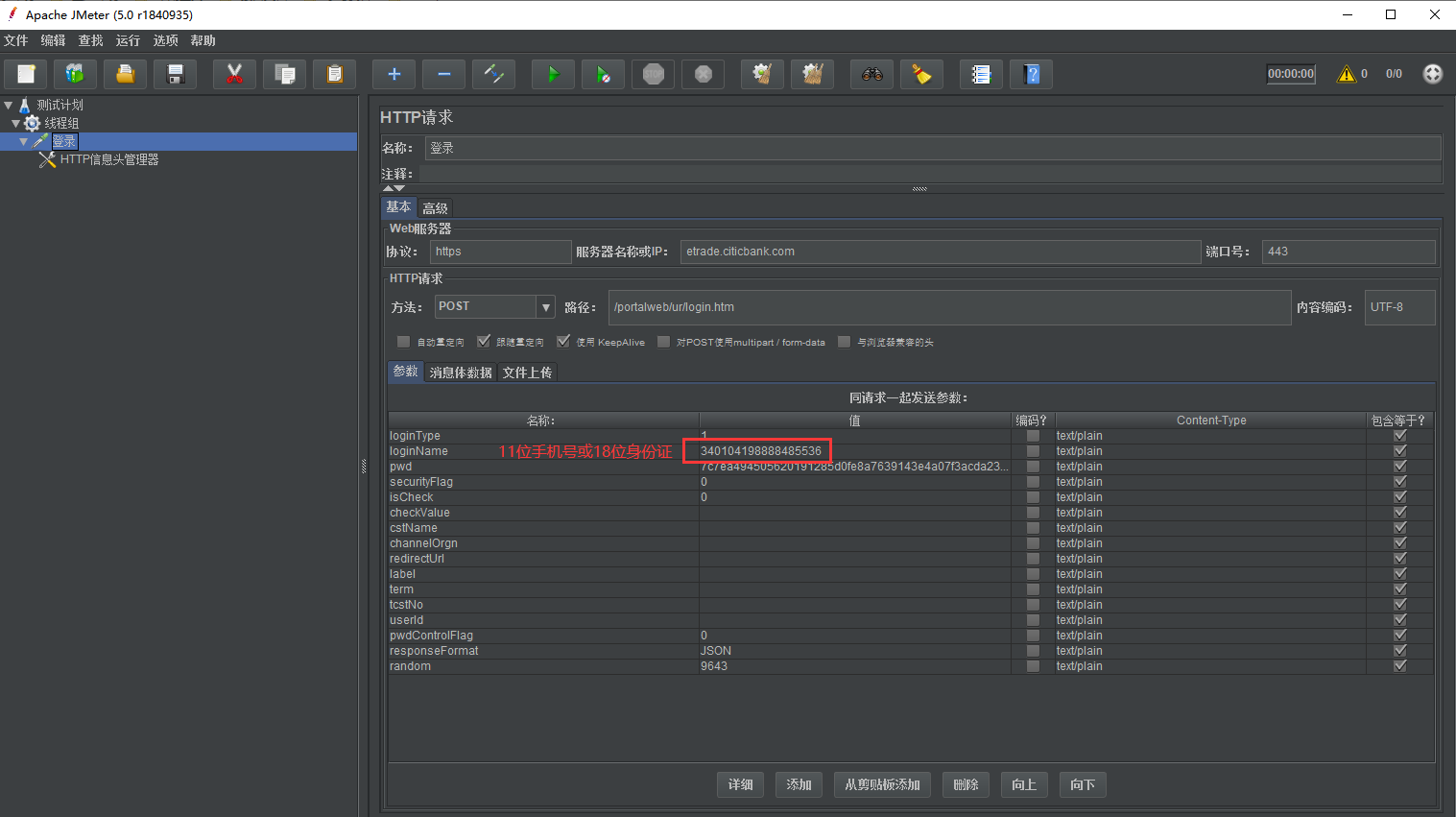This screenshot has width=1456, height=817.
Task: Toggle 包含等于 checkbox for pwd row
Action: pos(1400,467)
